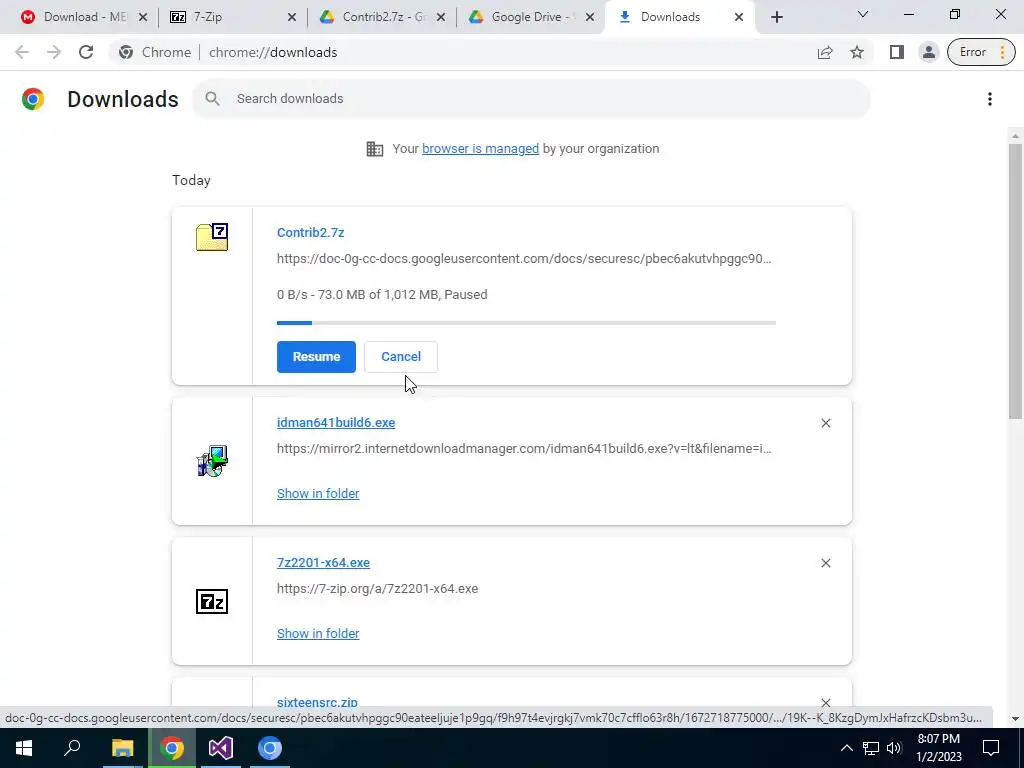This screenshot has width=1024, height=768.
Task: Click the Chrome site info chip
Action: [154, 52]
